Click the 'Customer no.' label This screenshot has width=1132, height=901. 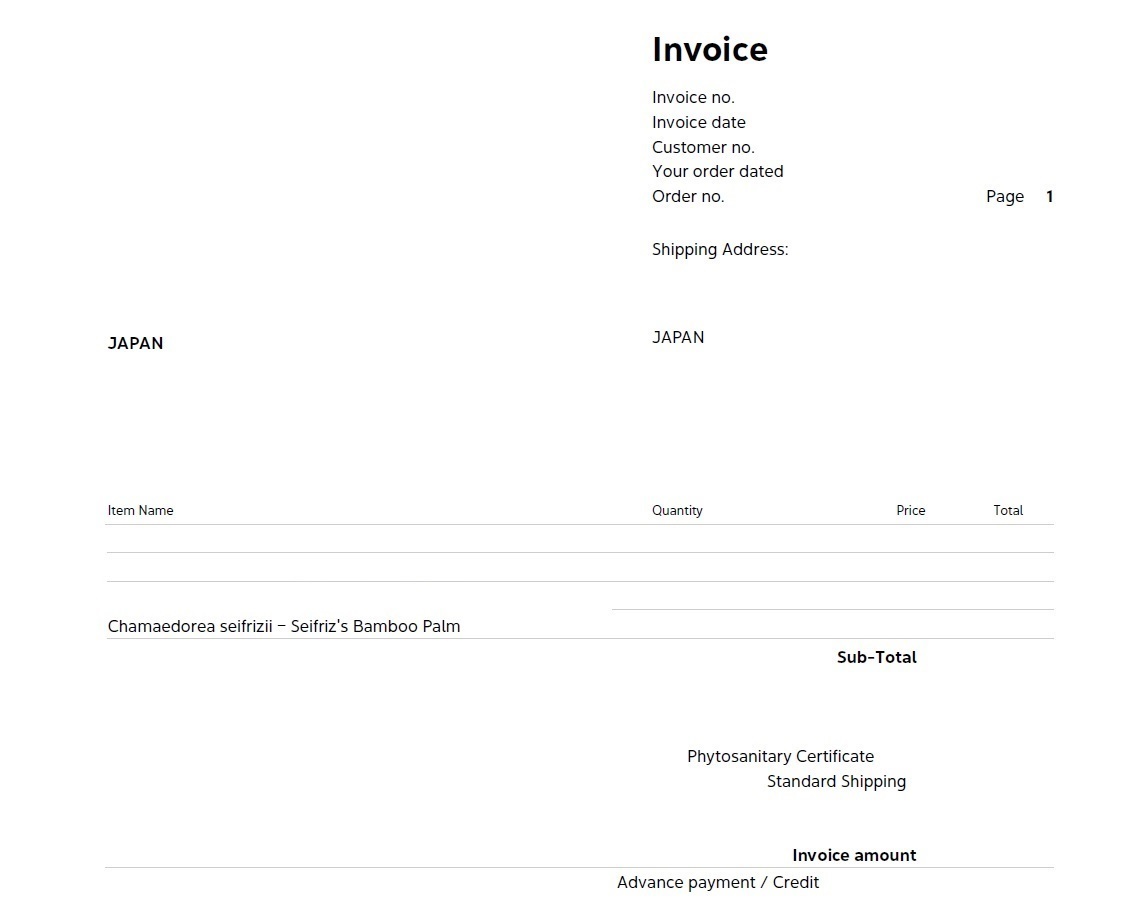tap(703, 147)
